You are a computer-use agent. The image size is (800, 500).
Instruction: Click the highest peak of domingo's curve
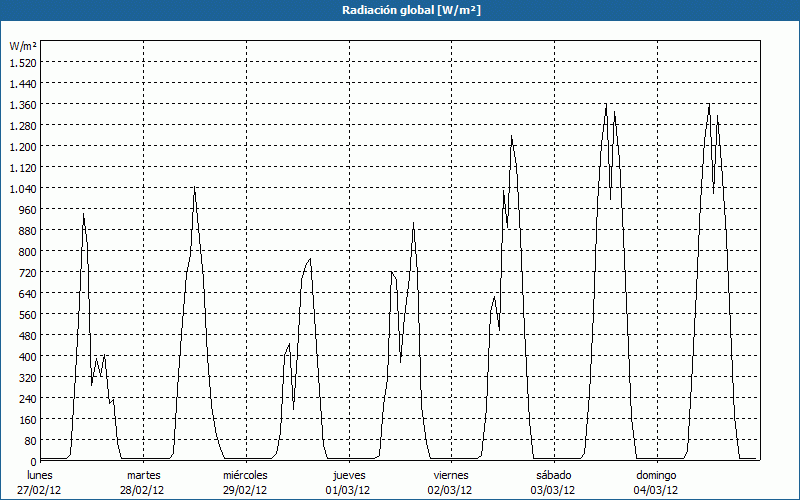pyautogui.click(x=709, y=105)
